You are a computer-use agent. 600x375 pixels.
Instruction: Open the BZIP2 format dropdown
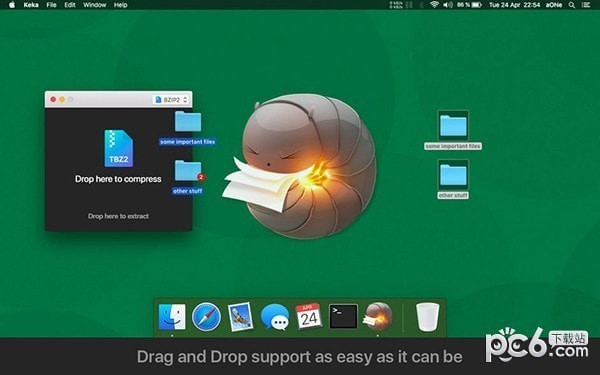point(171,100)
